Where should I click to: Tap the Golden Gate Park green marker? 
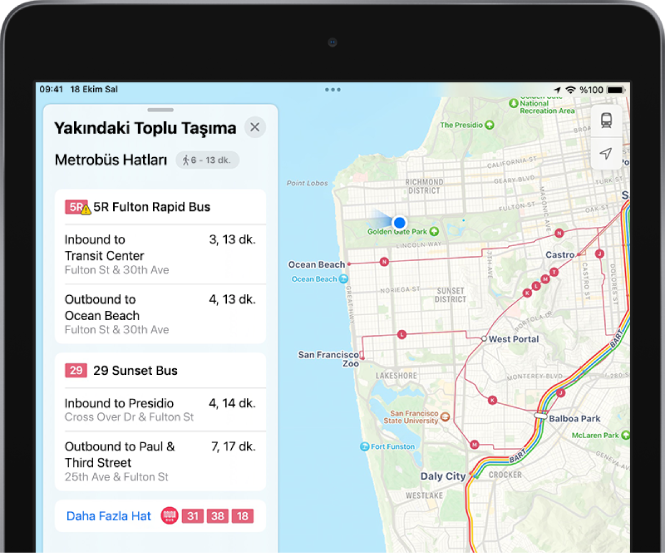click(x=434, y=232)
